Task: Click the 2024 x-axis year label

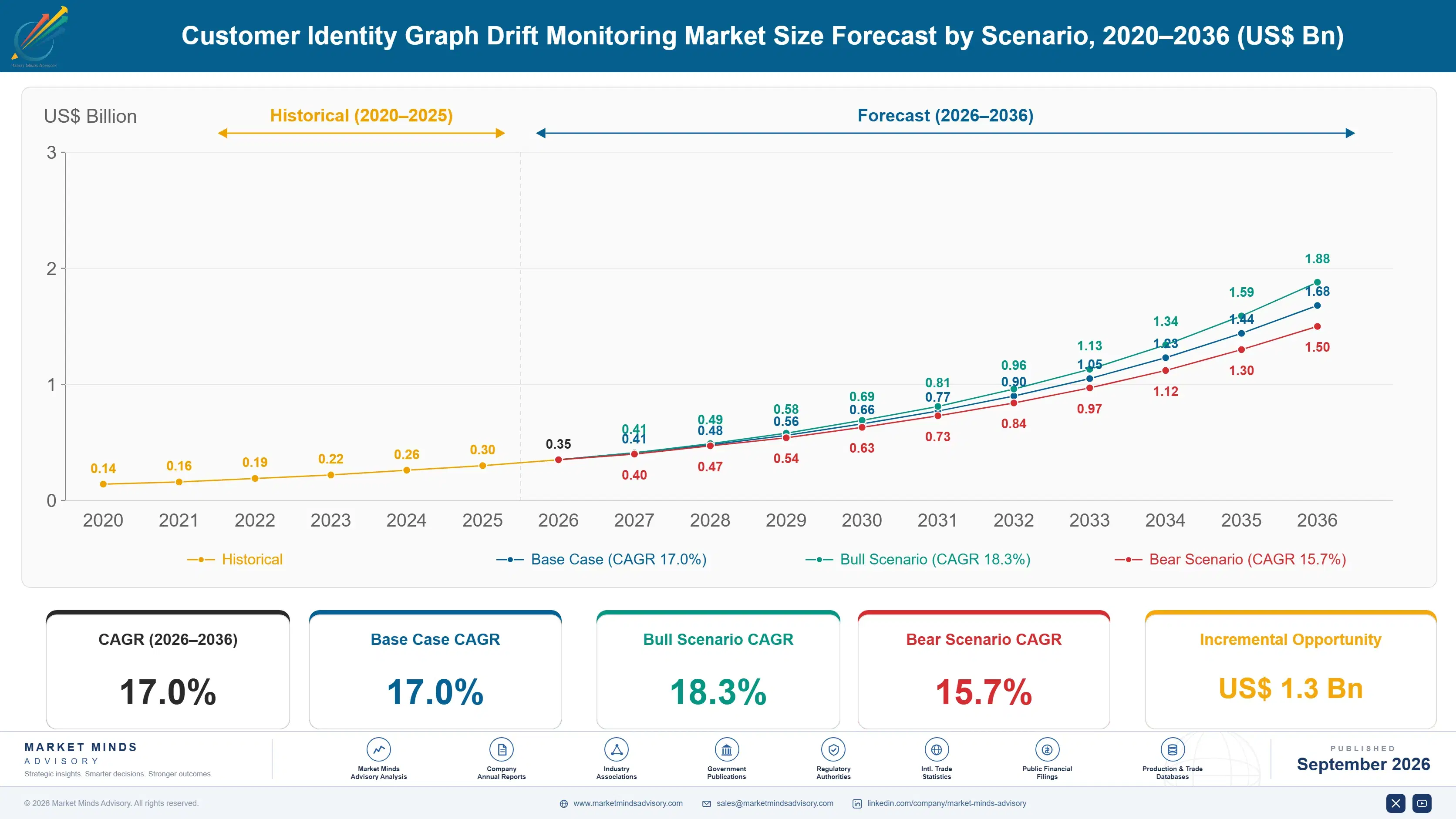Action: [406, 520]
